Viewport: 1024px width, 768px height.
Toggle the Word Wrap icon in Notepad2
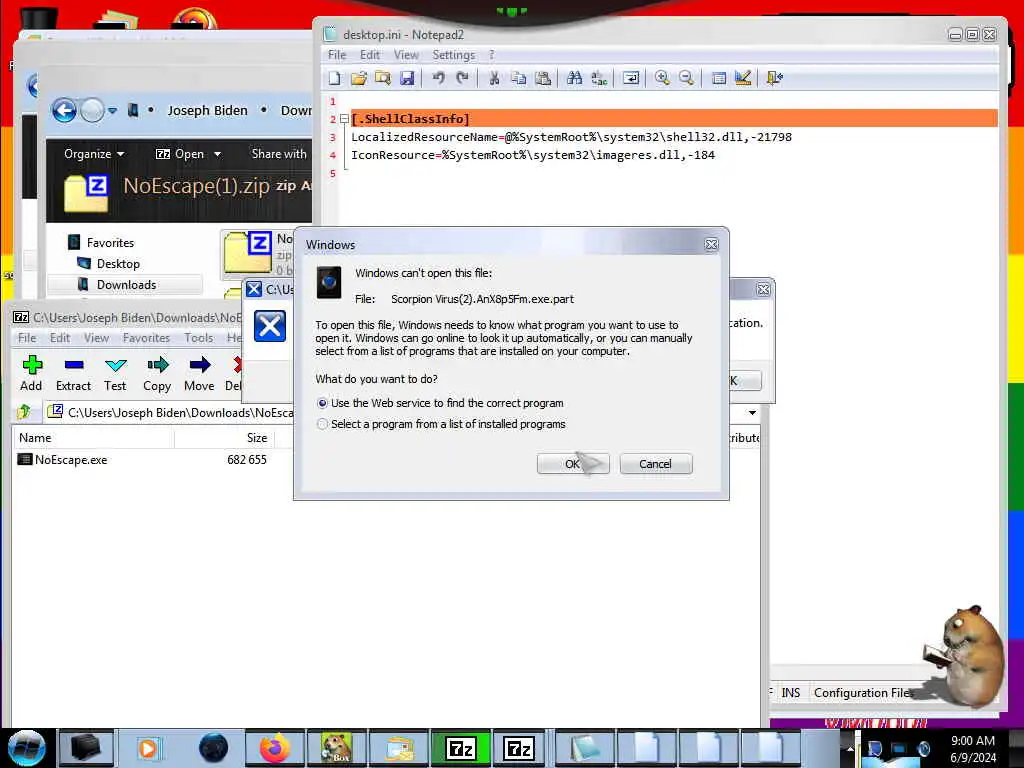click(x=631, y=78)
